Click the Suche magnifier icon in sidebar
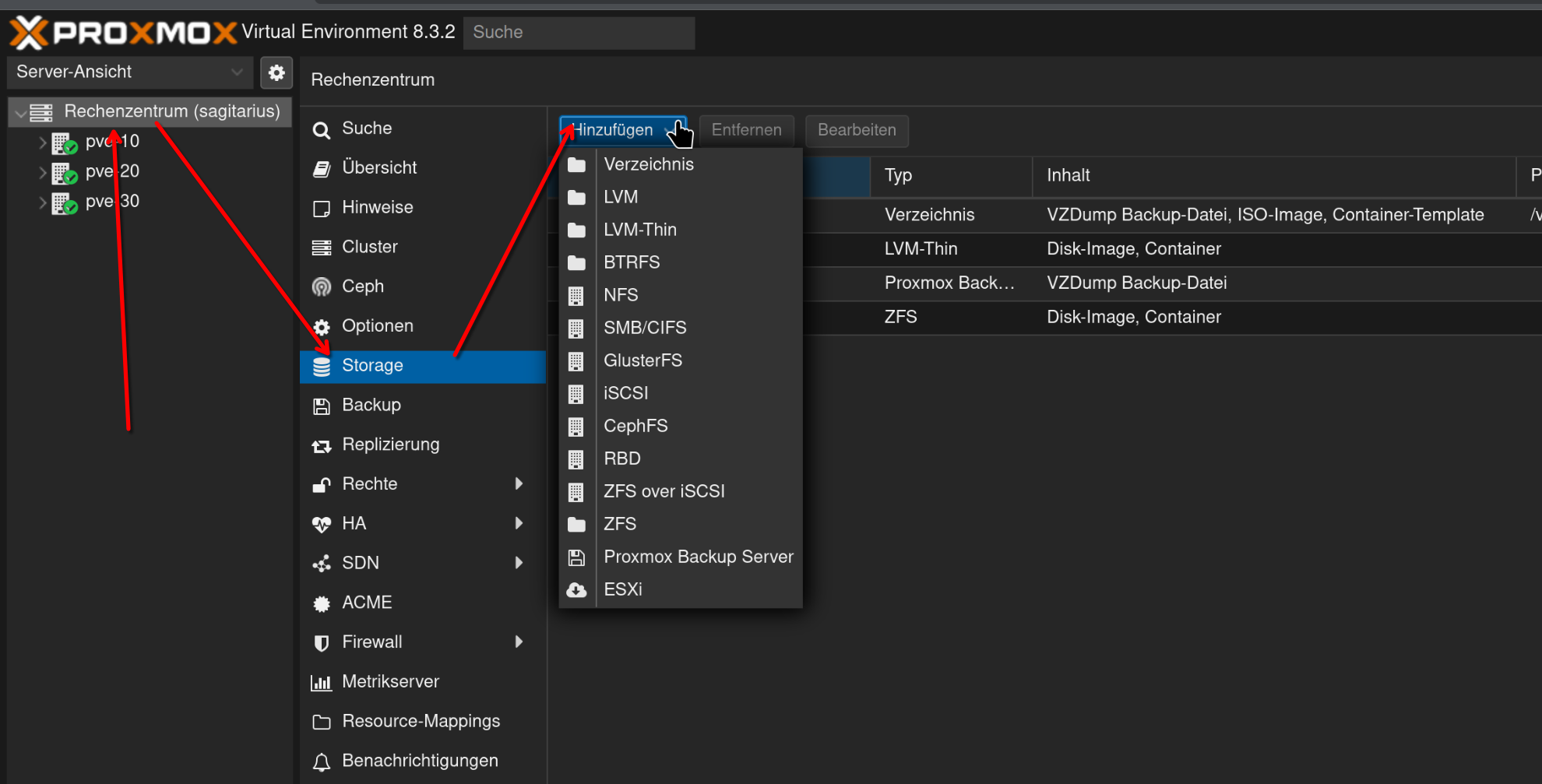1542x784 pixels. coord(322,129)
